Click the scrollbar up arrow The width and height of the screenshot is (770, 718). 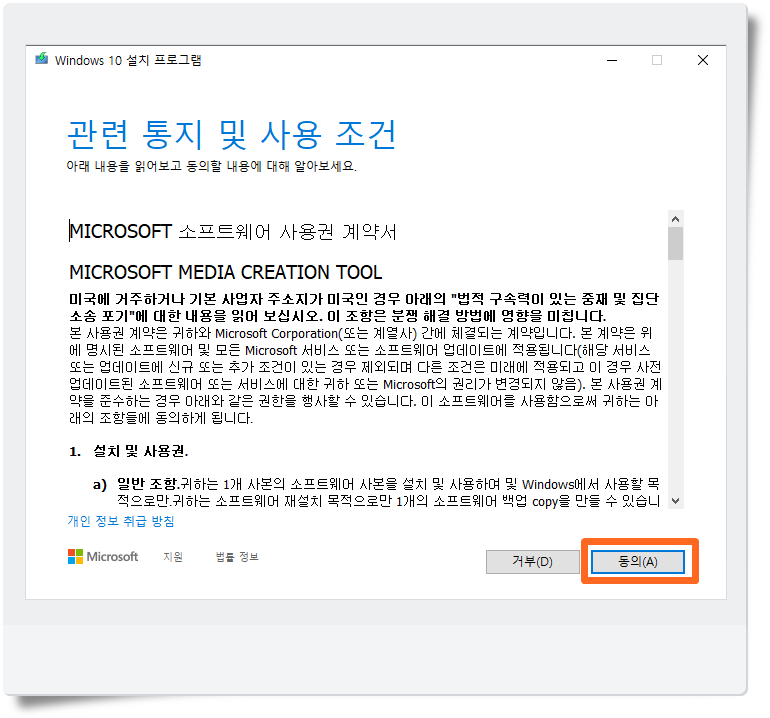click(x=675, y=219)
